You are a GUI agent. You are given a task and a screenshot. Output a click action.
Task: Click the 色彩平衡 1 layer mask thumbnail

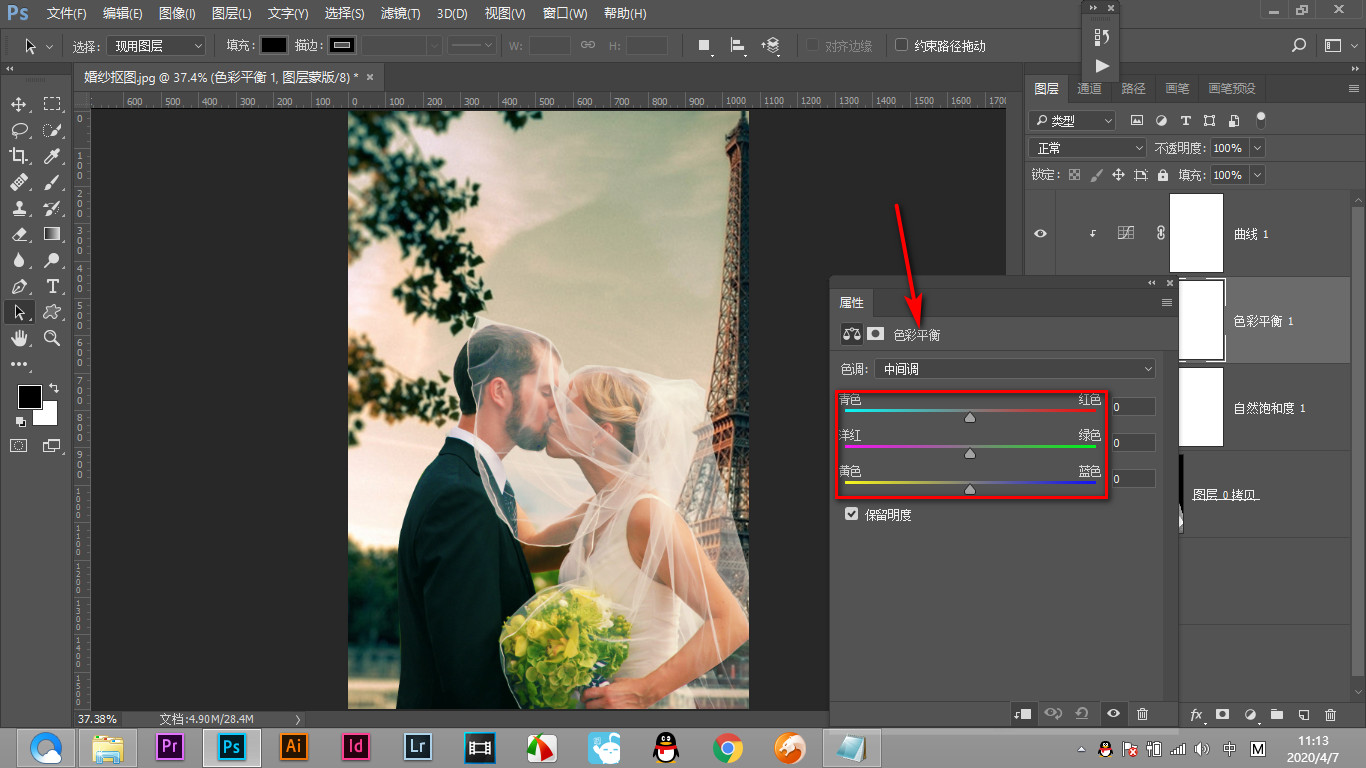tap(1201, 320)
